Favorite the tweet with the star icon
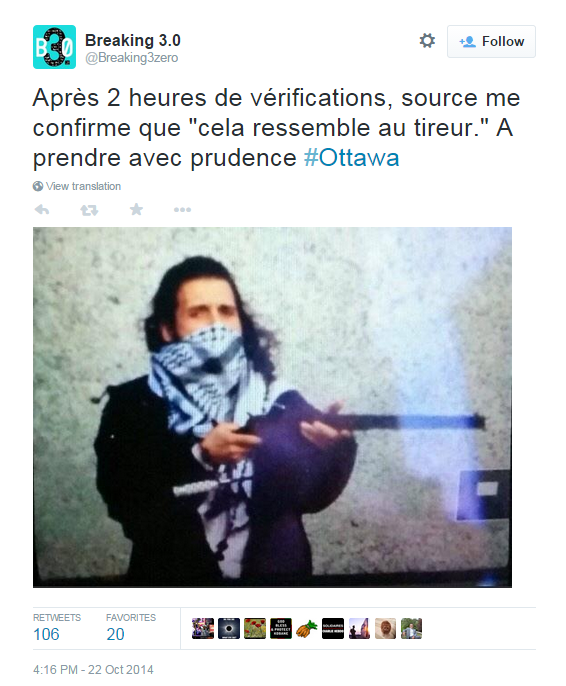Image resolution: width=566 pixels, height=686 pixels. tap(136, 210)
